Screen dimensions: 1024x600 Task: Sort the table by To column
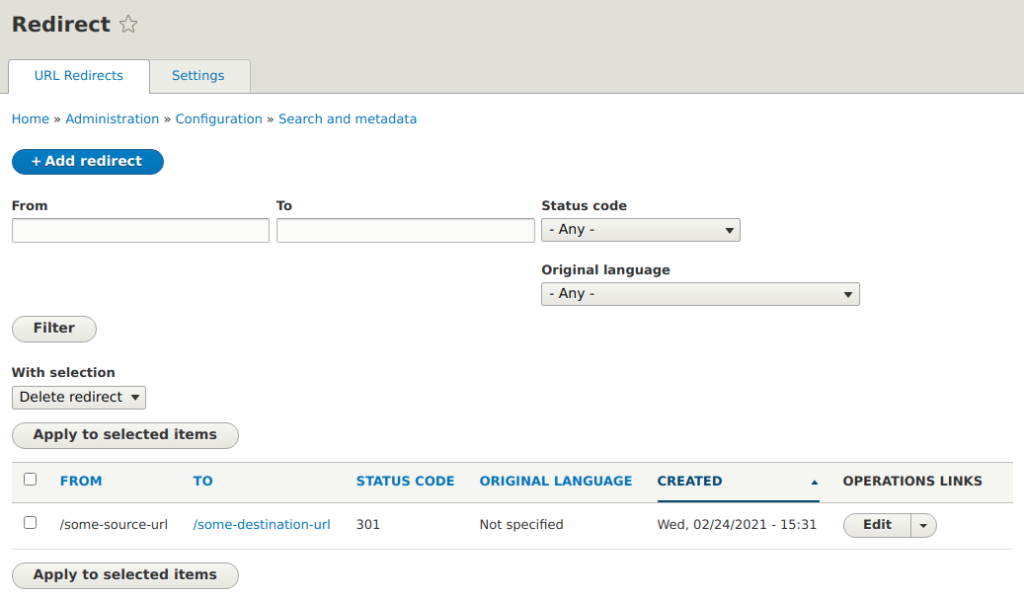click(x=202, y=481)
